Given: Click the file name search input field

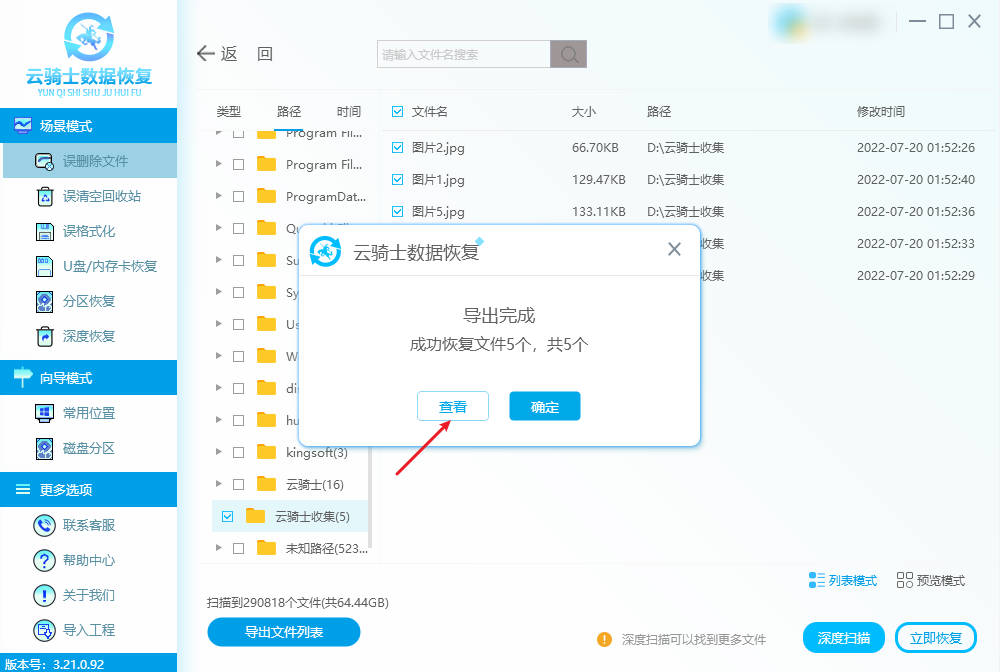Looking at the screenshot, I should [x=464, y=54].
